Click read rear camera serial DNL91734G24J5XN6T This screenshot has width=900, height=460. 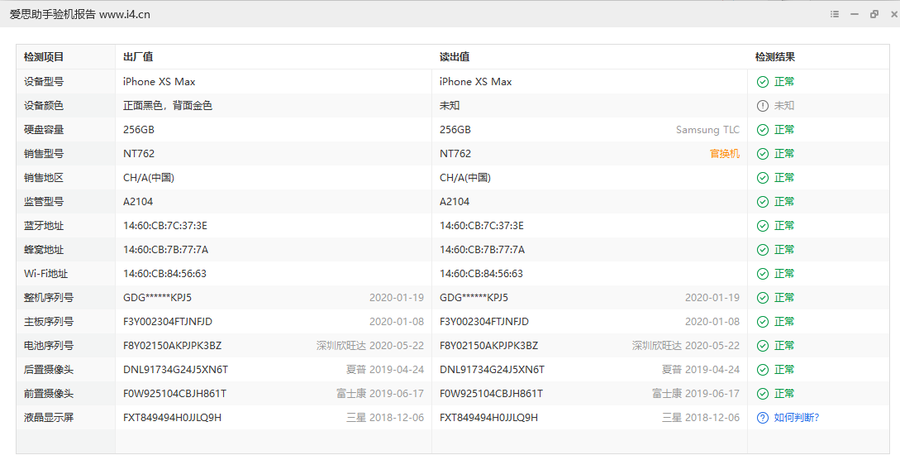point(492,370)
